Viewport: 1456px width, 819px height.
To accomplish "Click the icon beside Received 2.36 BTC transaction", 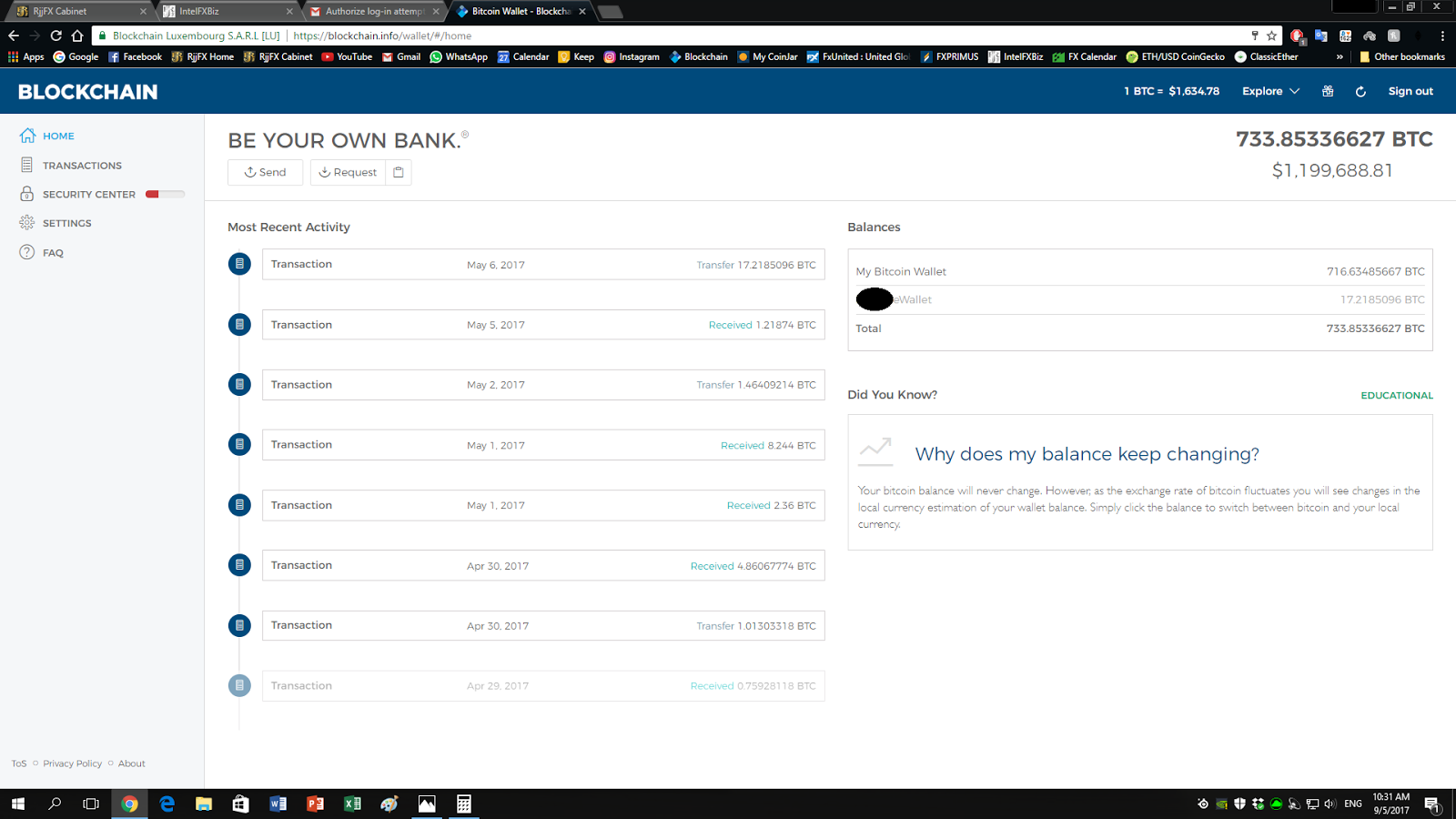I will pyautogui.click(x=239, y=505).
